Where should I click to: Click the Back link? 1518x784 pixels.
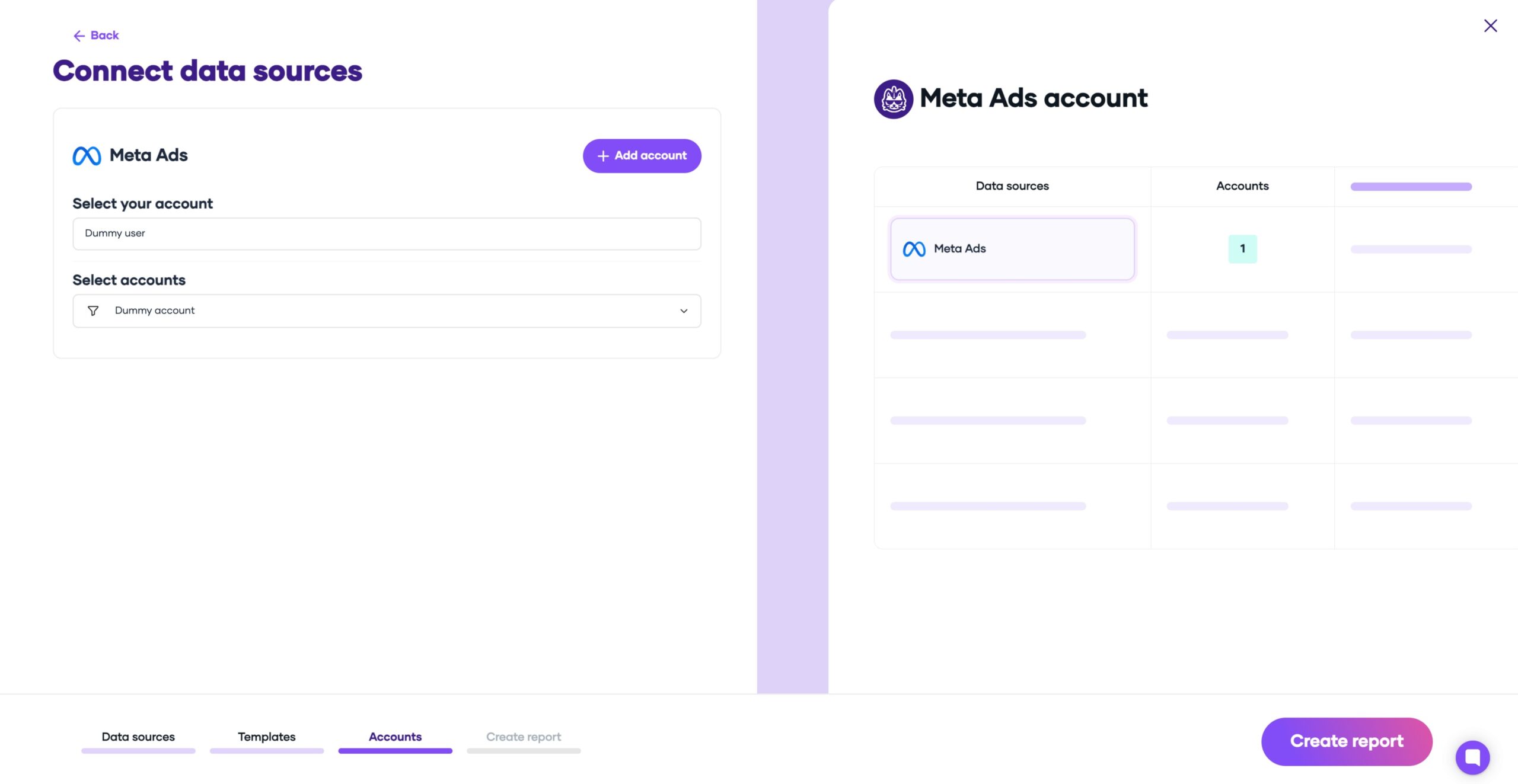pyautogui.click(x=96, y=36)
